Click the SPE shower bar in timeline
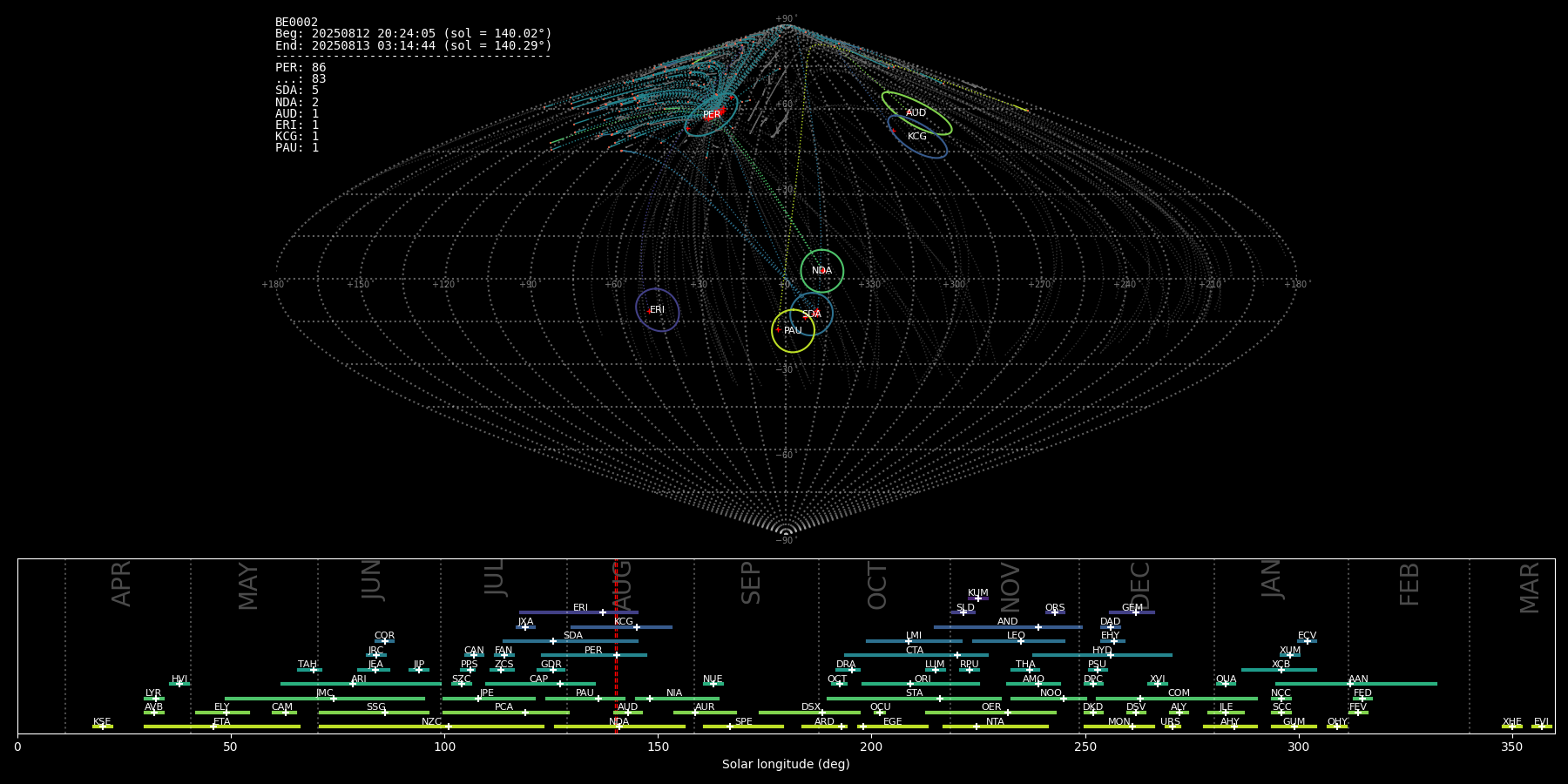The image size is (1568, 784). (x=743, y=727)
